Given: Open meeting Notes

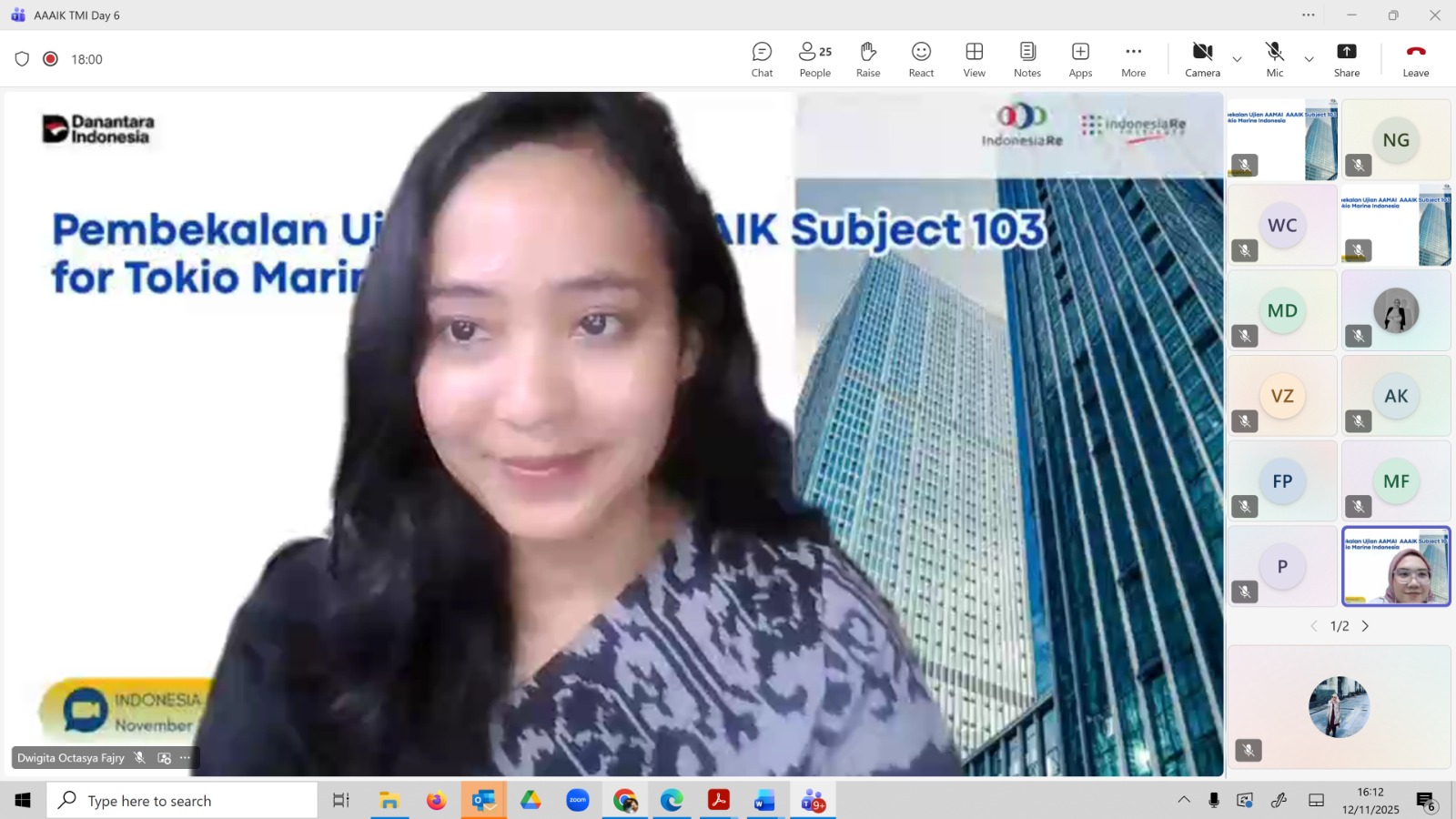Looking at the screenshot, I should coord(1027,60).
